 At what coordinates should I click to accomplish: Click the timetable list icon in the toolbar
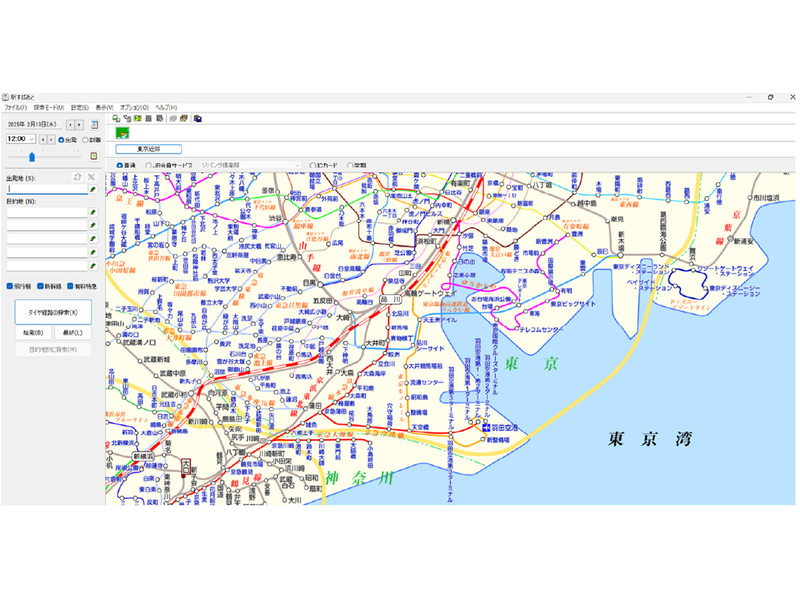(x=147, y=117)
